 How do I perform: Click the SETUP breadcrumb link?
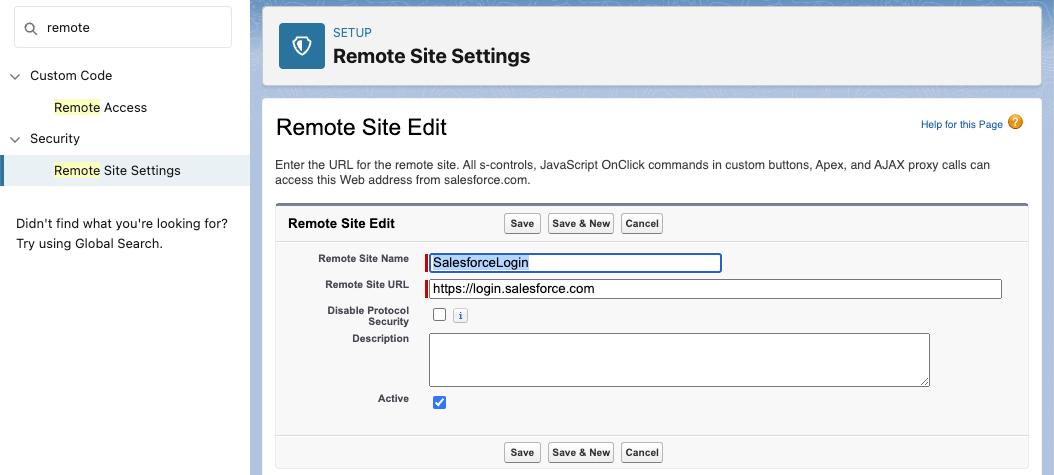(x=352, y=32)
